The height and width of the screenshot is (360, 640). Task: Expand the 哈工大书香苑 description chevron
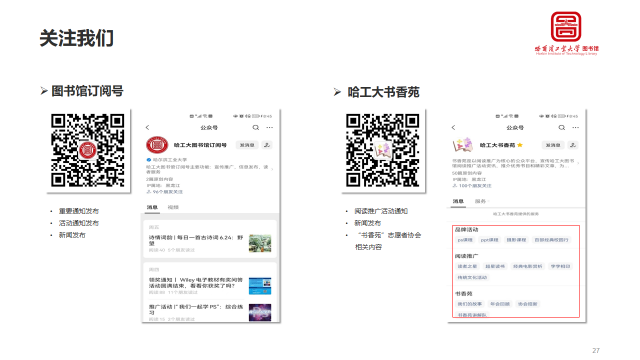pyautogui.click(x=578, y=162)
